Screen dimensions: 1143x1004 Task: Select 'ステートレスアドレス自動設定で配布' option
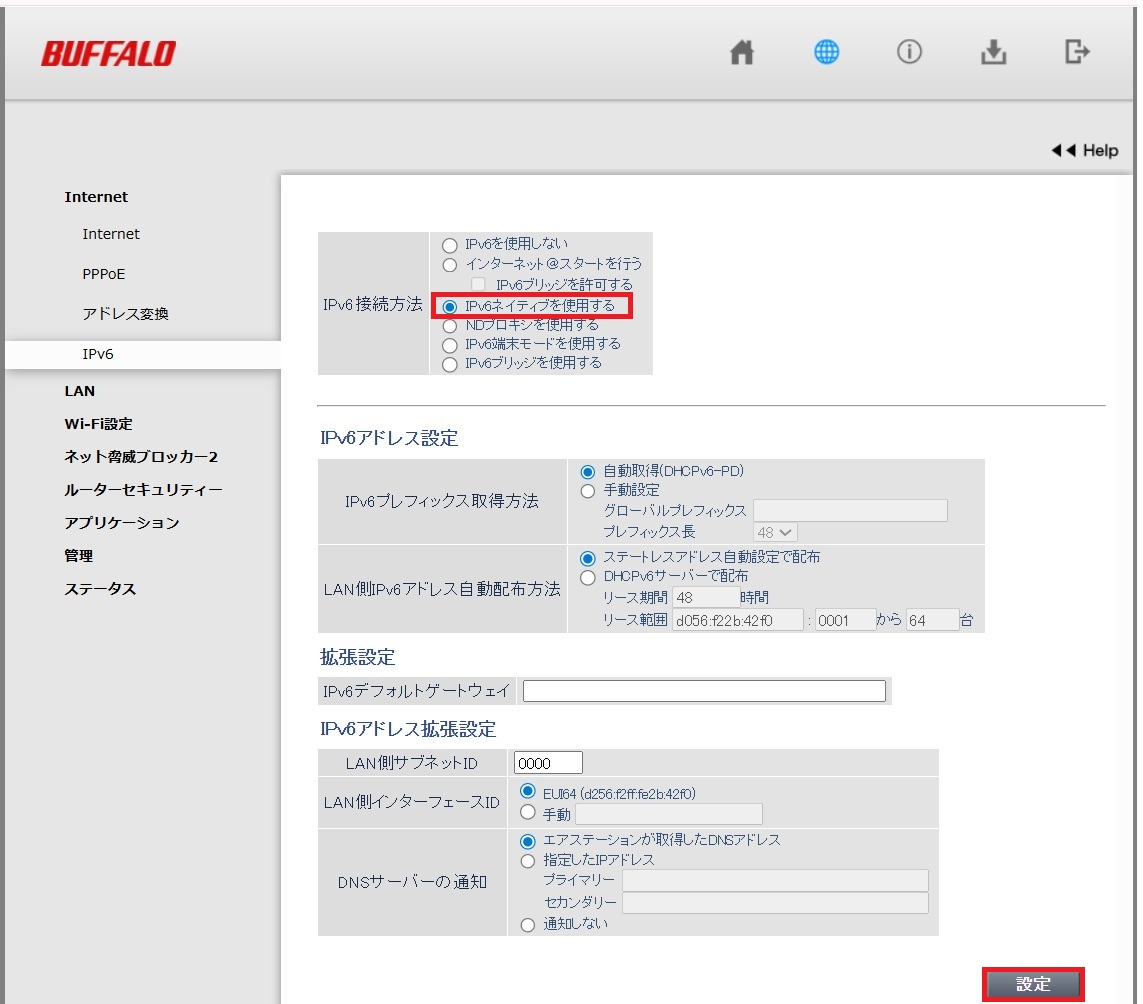point(588,559)
